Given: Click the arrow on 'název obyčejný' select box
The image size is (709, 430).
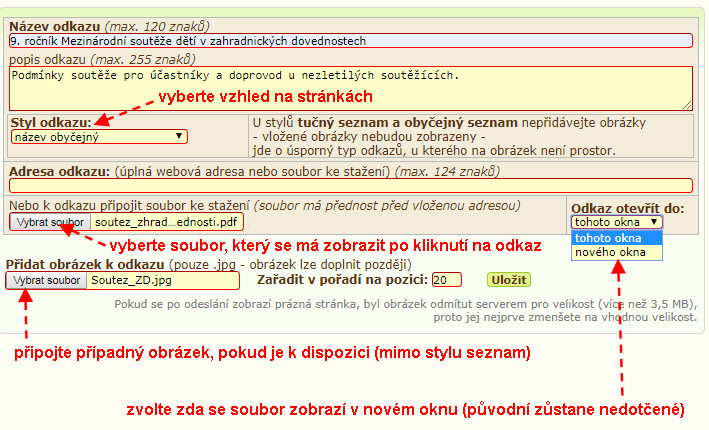Looking at the screenshot, I should (179, 137).
